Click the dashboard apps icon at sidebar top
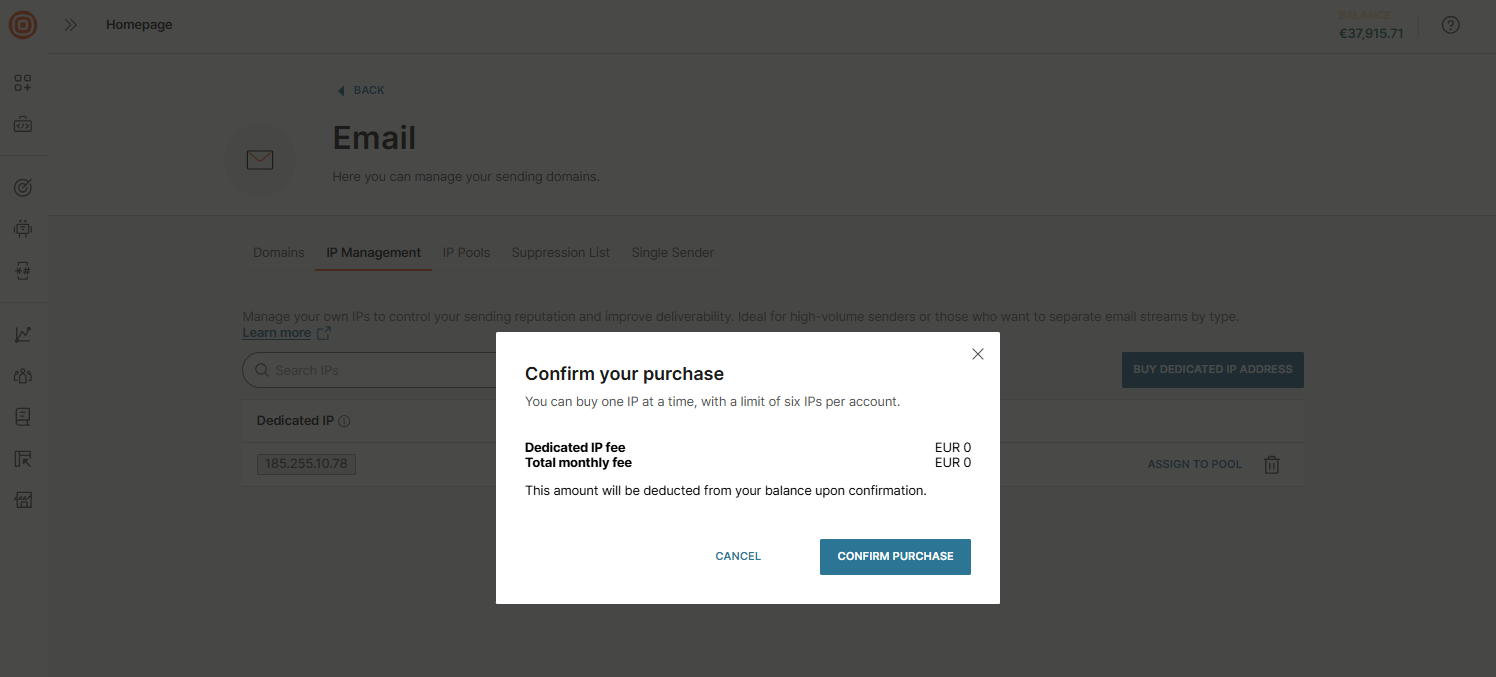The image size is (1496, 677). [x=23, y=83]
